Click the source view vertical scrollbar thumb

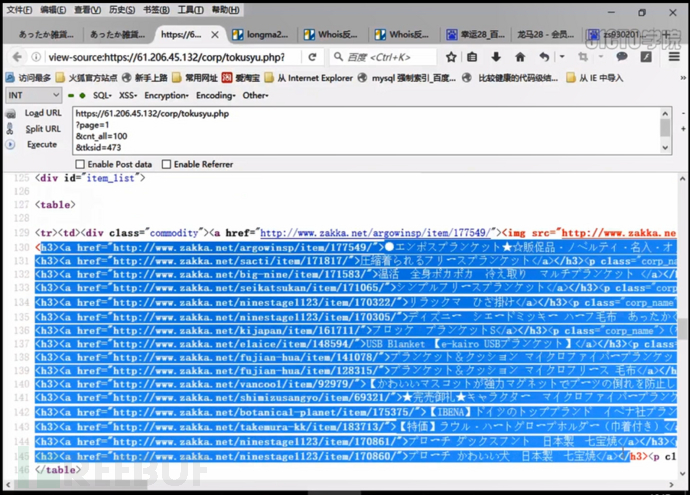[683, 329]
